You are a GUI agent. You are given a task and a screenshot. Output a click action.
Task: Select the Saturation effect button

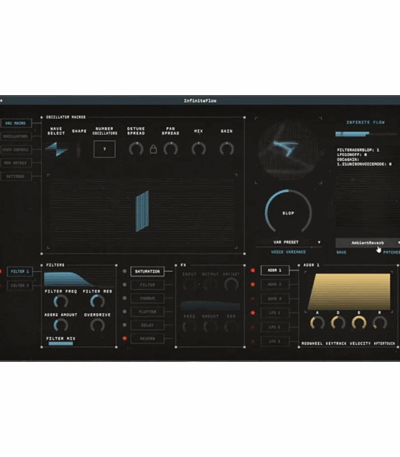tap(147, 271)
